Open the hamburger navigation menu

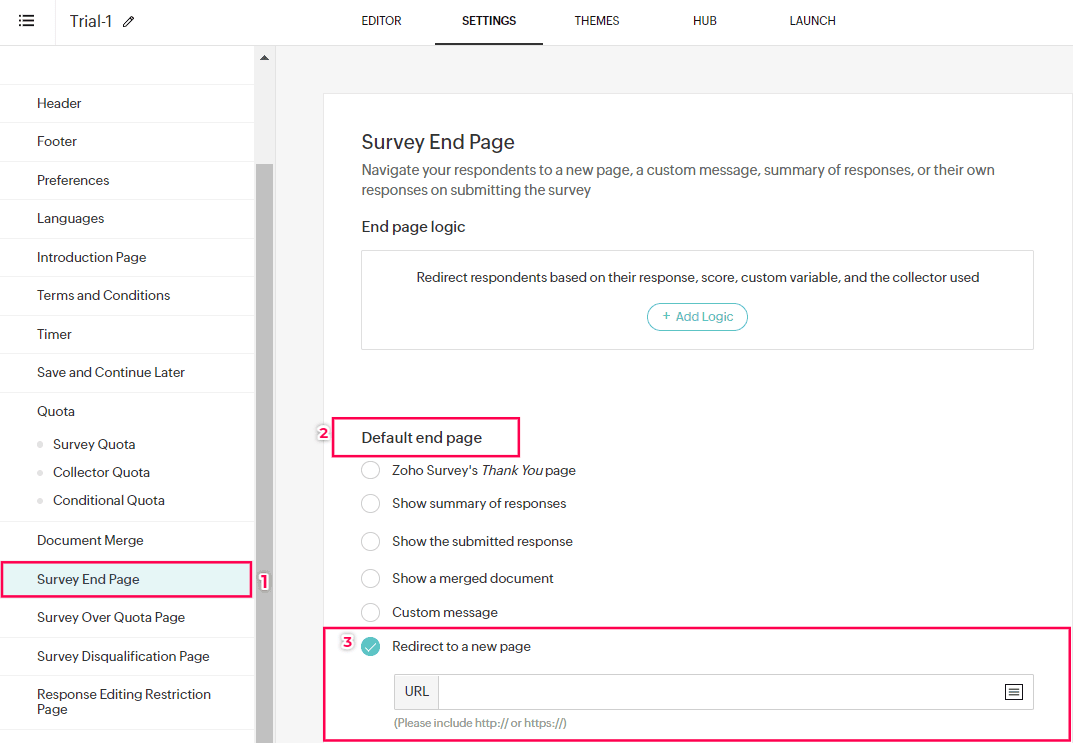tap(27, 21)
